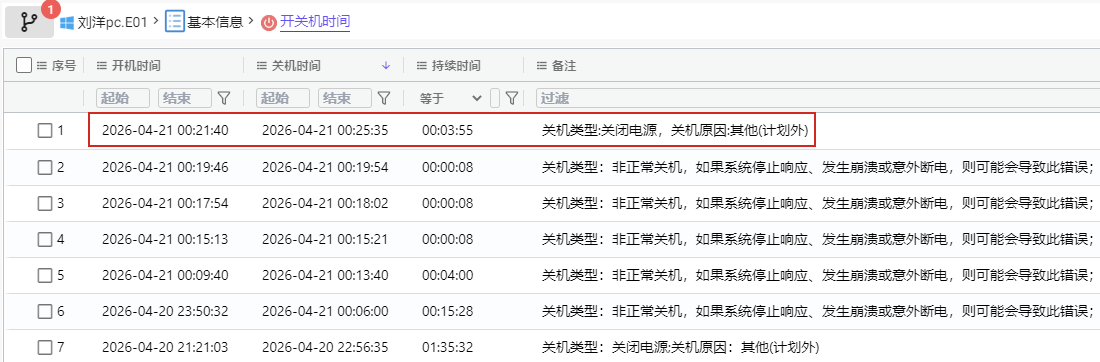
Task: Click the funnel filter icon under 持续时间
Action: point(511,98)
